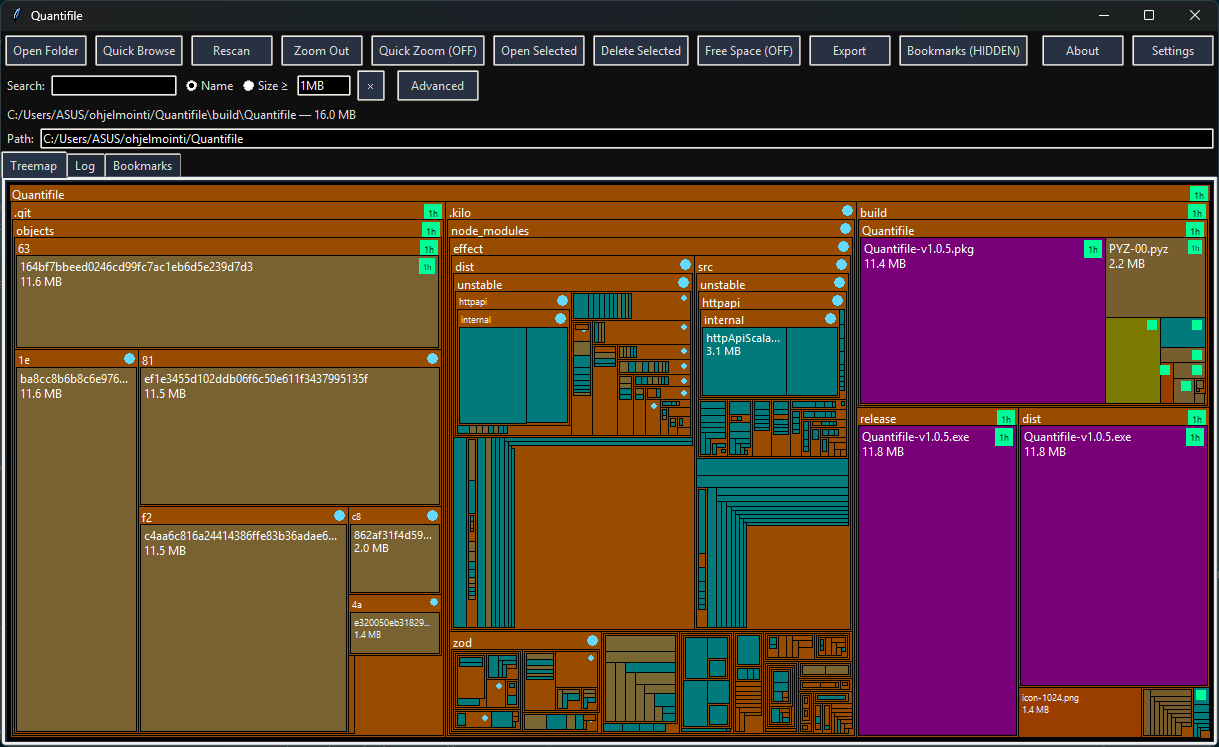Viewport: 1219px width, 747px height.
Task: Click the blue dot on dist under effect
Action: click(x=685, y=265)
